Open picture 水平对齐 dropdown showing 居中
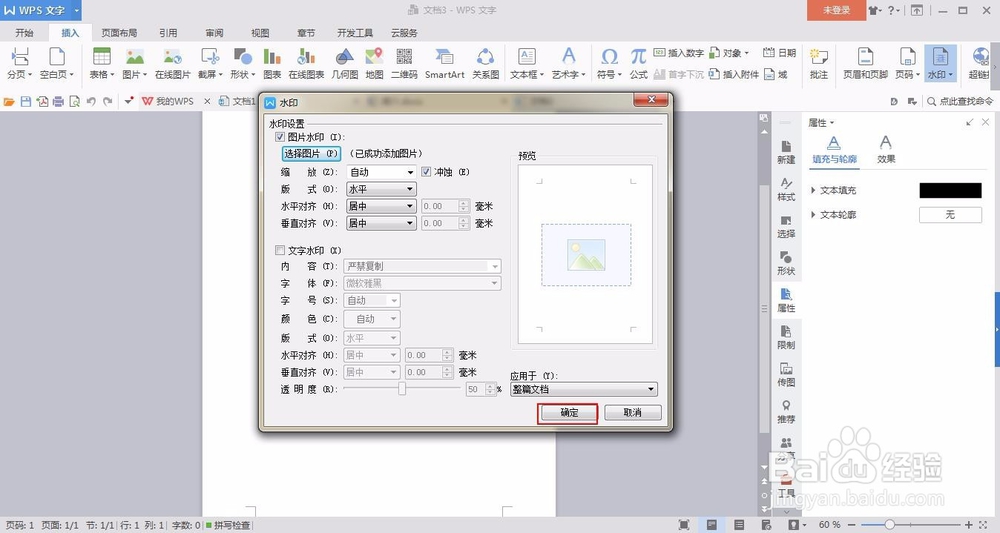Viewport: 1000px width, 533px height. (381, 207)
